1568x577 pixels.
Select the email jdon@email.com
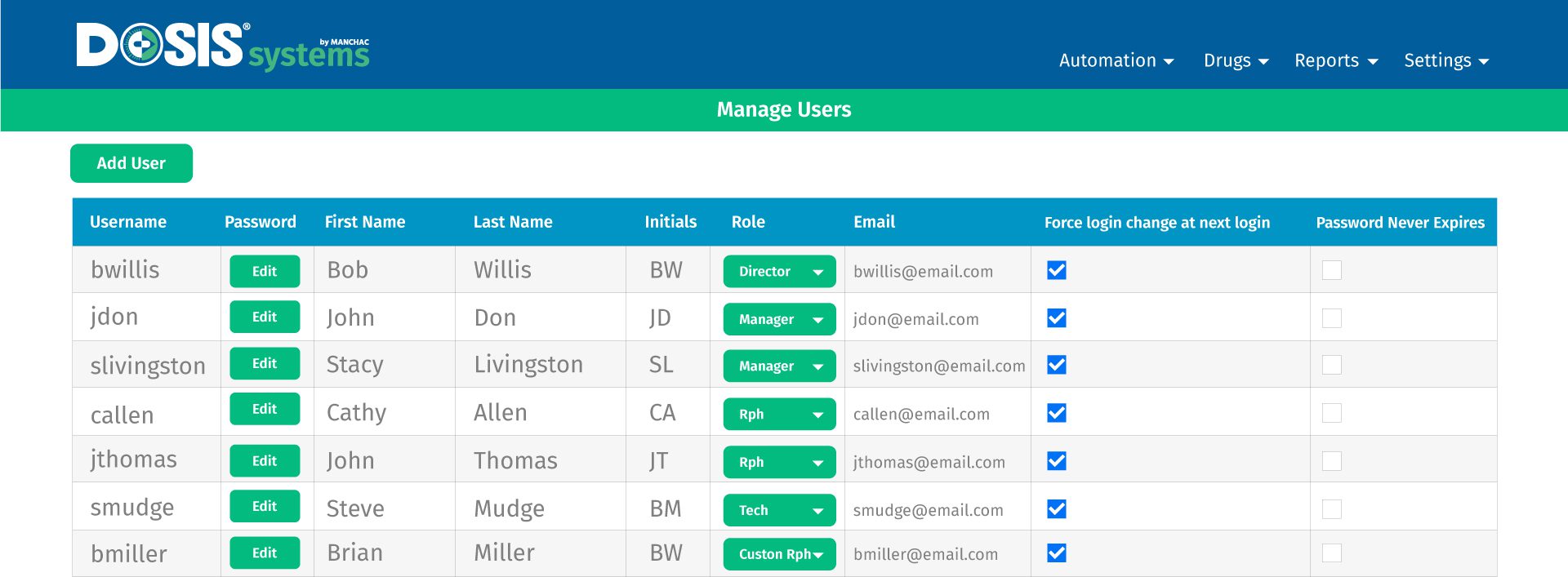(916, 319)
